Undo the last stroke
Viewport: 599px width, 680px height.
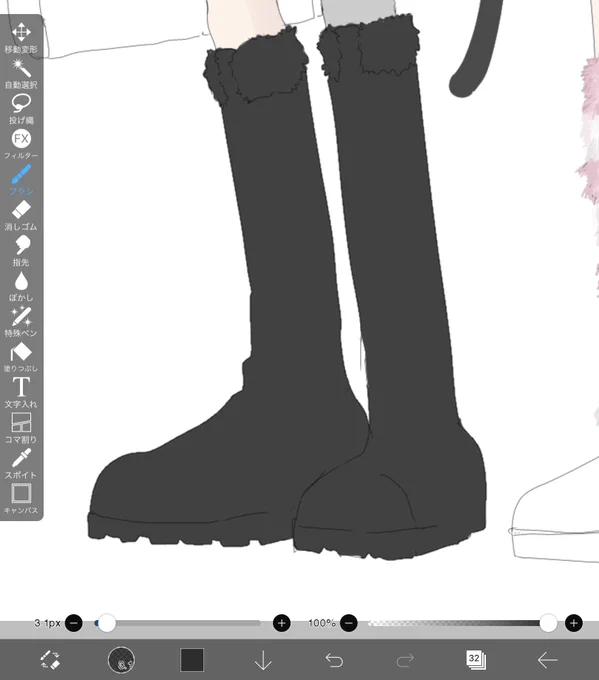pos(334,660)
